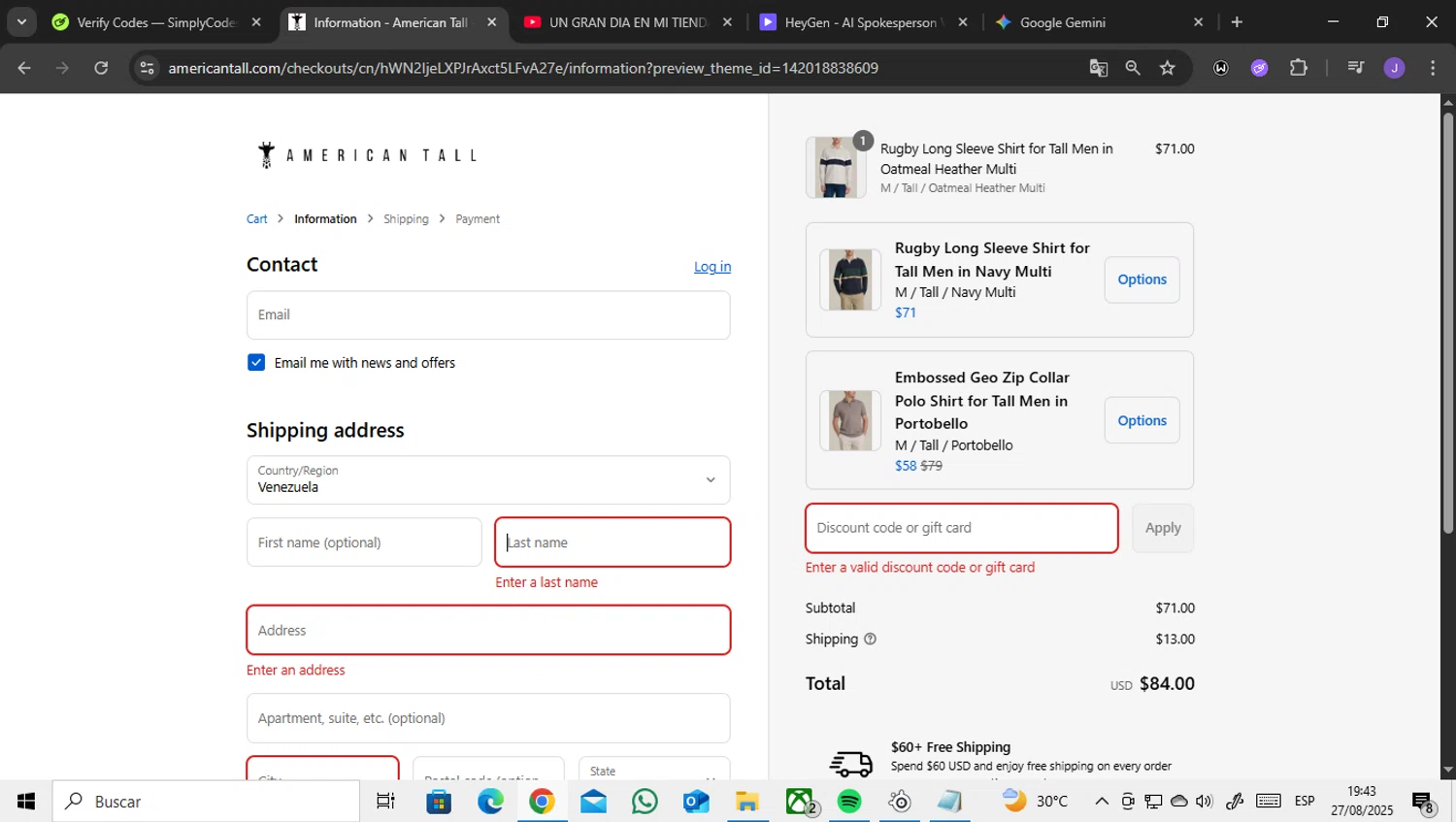Open site information icon in address bar
Screen dimensions: 1456x822
point(147,68)
